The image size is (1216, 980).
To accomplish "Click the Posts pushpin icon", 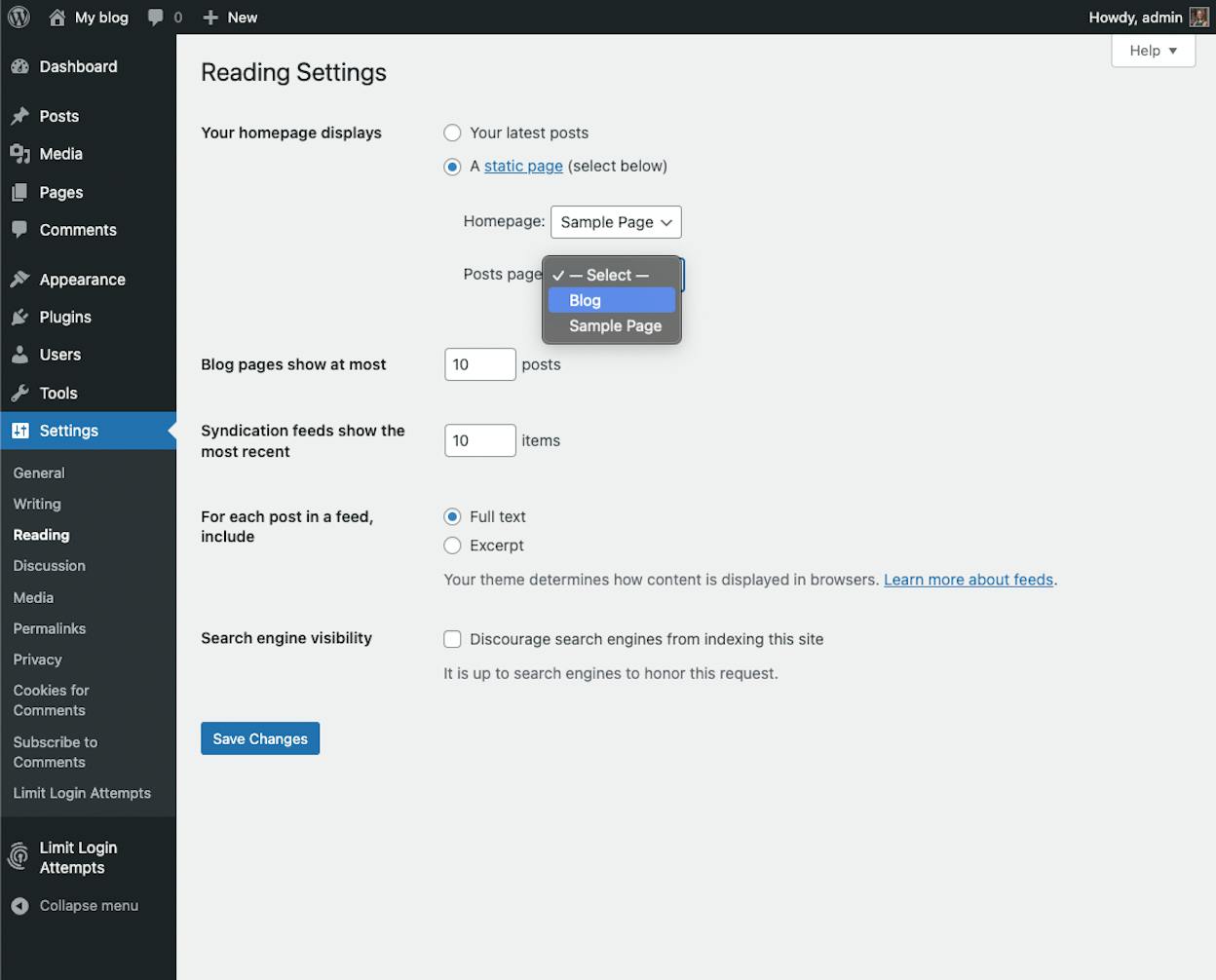I will (19, 116).
